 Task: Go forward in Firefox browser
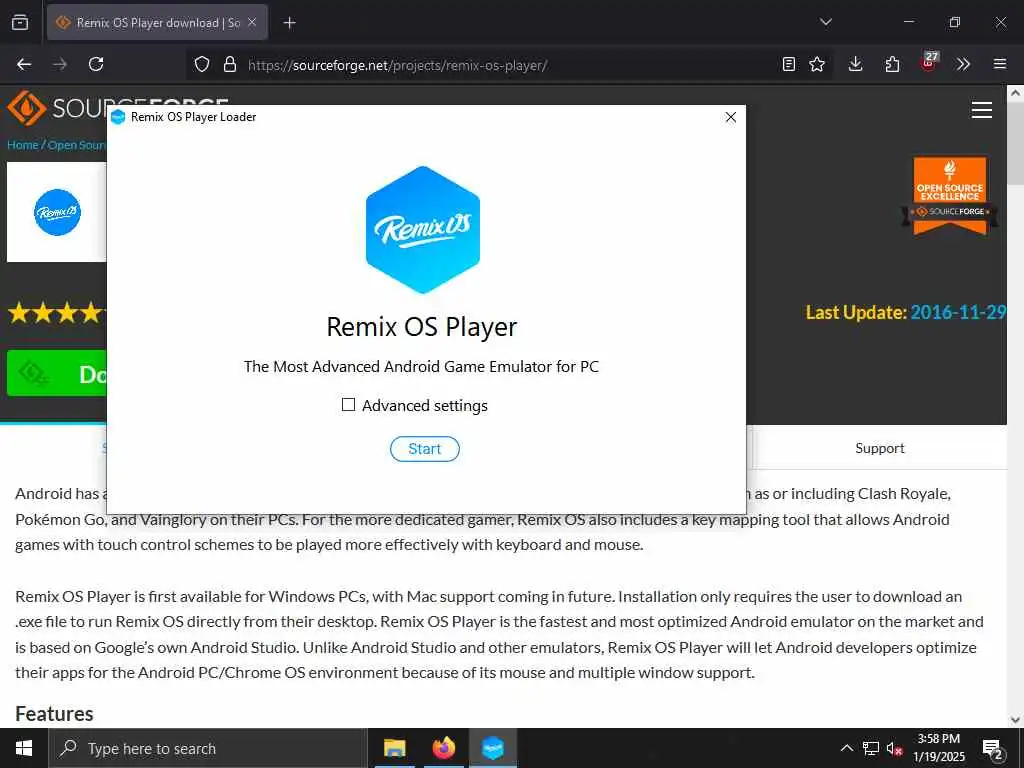[x=60, y=64]
